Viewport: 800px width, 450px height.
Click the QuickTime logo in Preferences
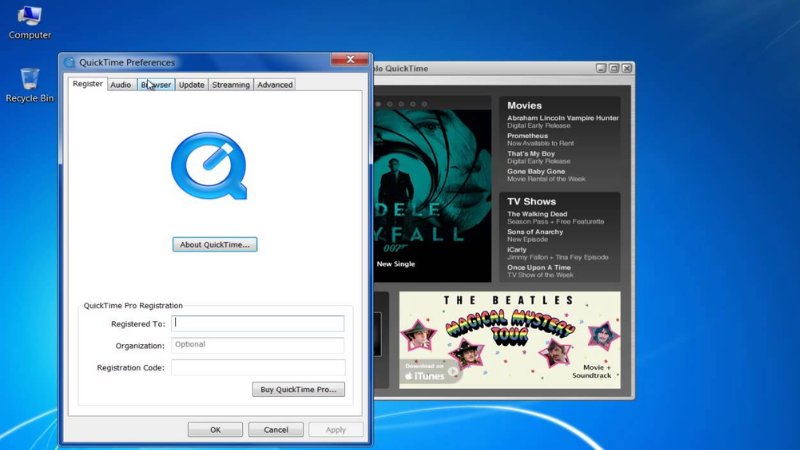pos(209,166)
